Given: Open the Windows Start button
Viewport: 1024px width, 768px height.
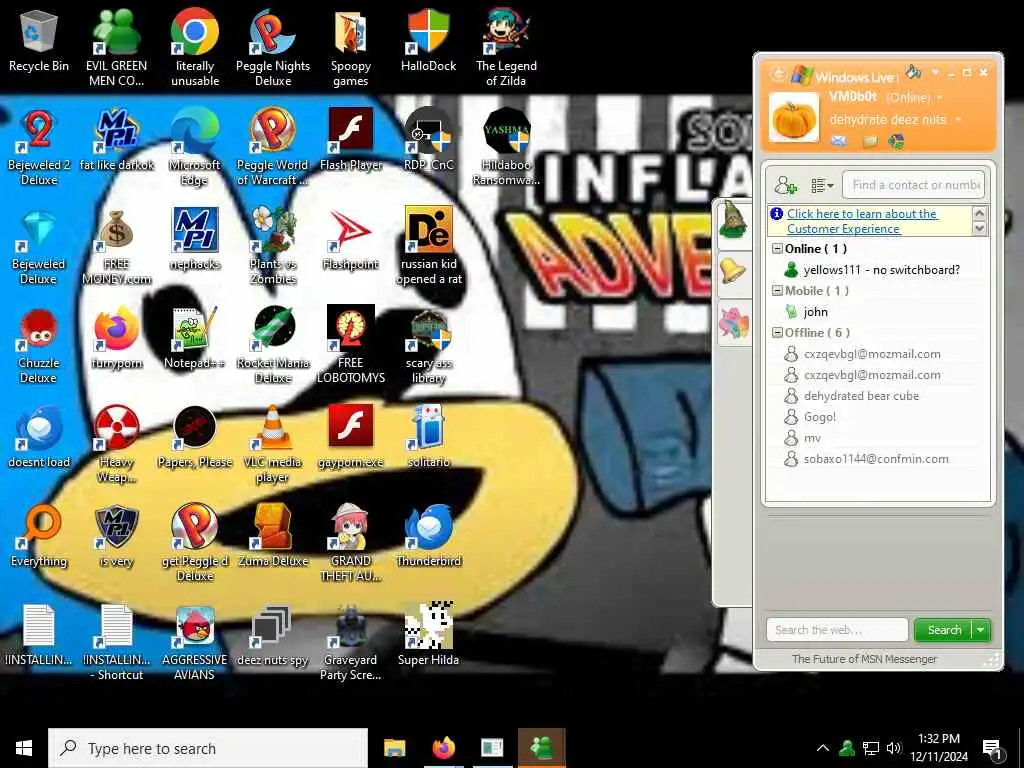Looking at the screenshot, I should click(x=24, y=748).
